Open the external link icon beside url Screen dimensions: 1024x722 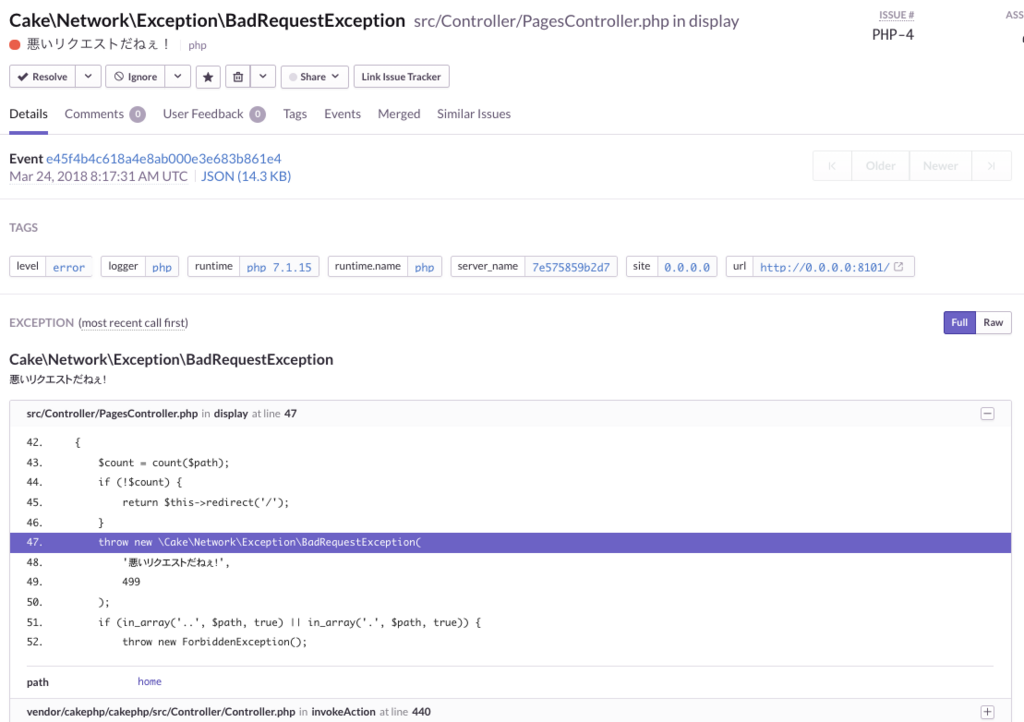coord(899,266)
